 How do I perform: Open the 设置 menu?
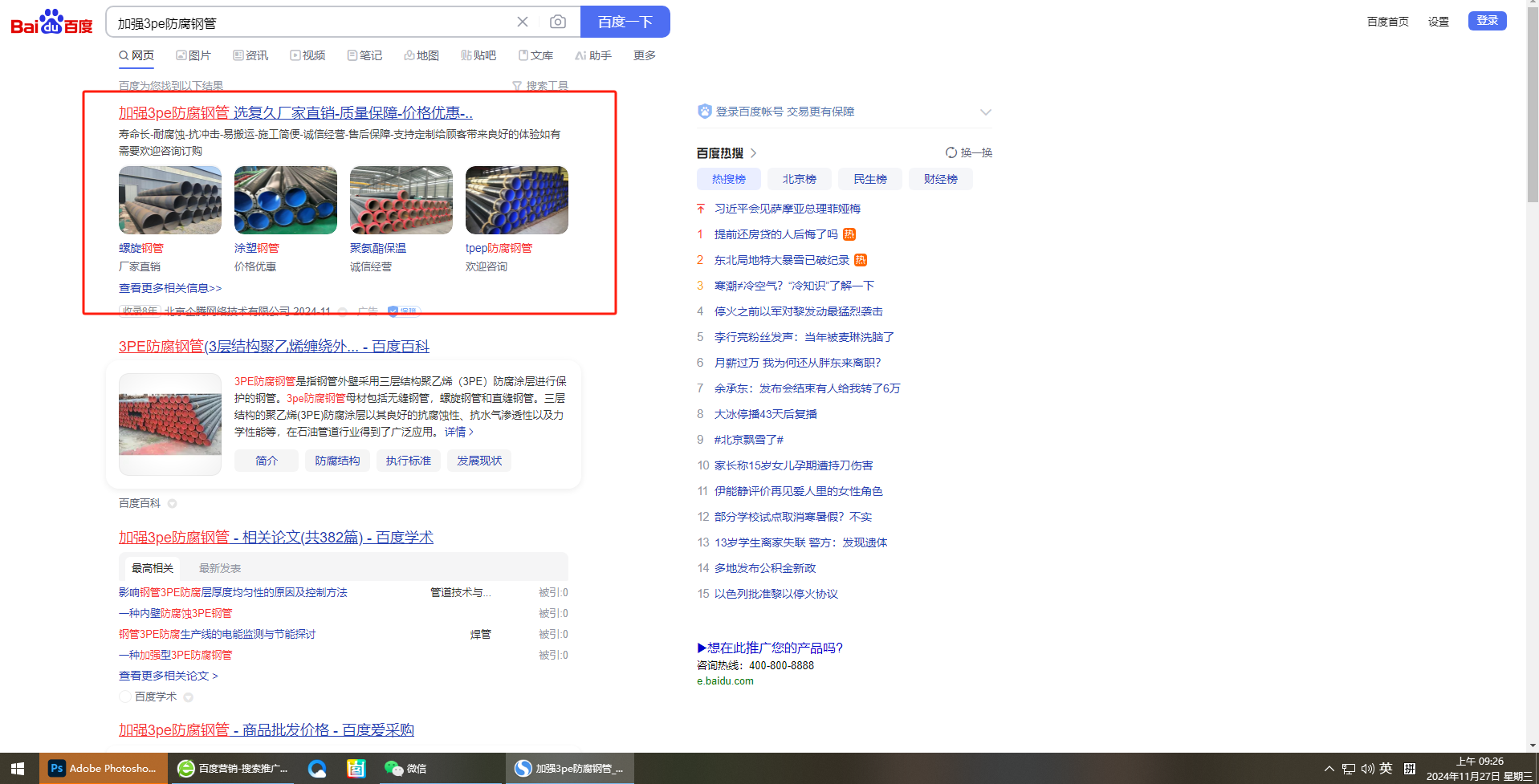point(1439,22)
